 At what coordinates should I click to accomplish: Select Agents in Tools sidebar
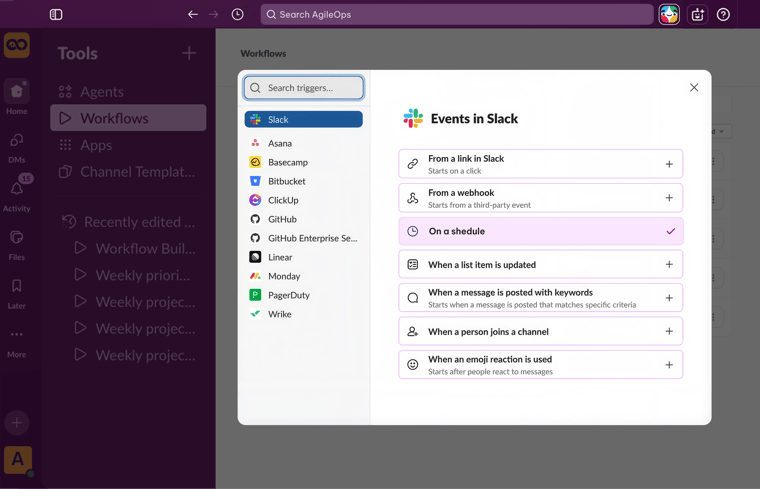point(128,92)
